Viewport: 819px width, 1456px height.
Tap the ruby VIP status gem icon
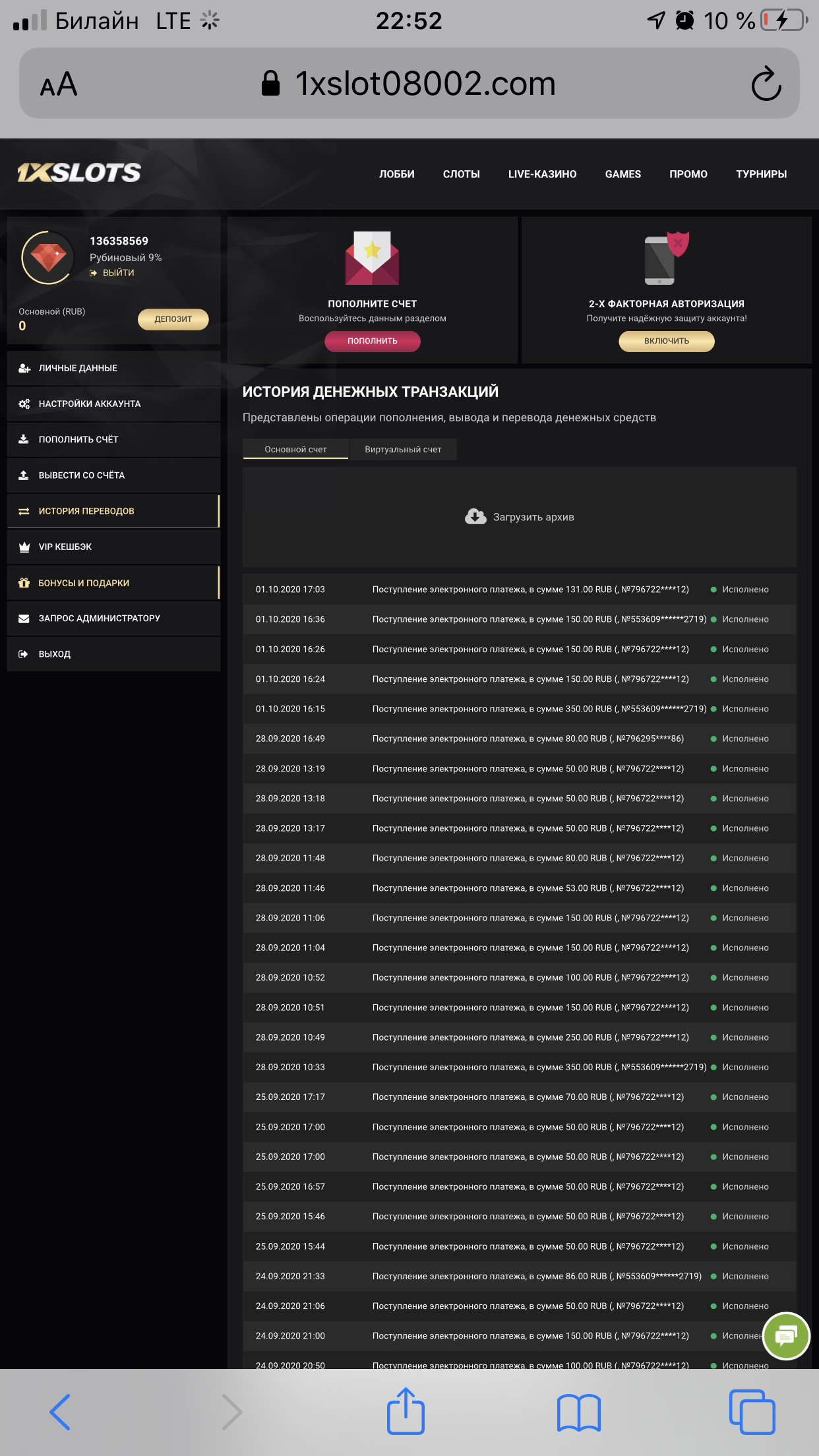[x=48, y=257]
